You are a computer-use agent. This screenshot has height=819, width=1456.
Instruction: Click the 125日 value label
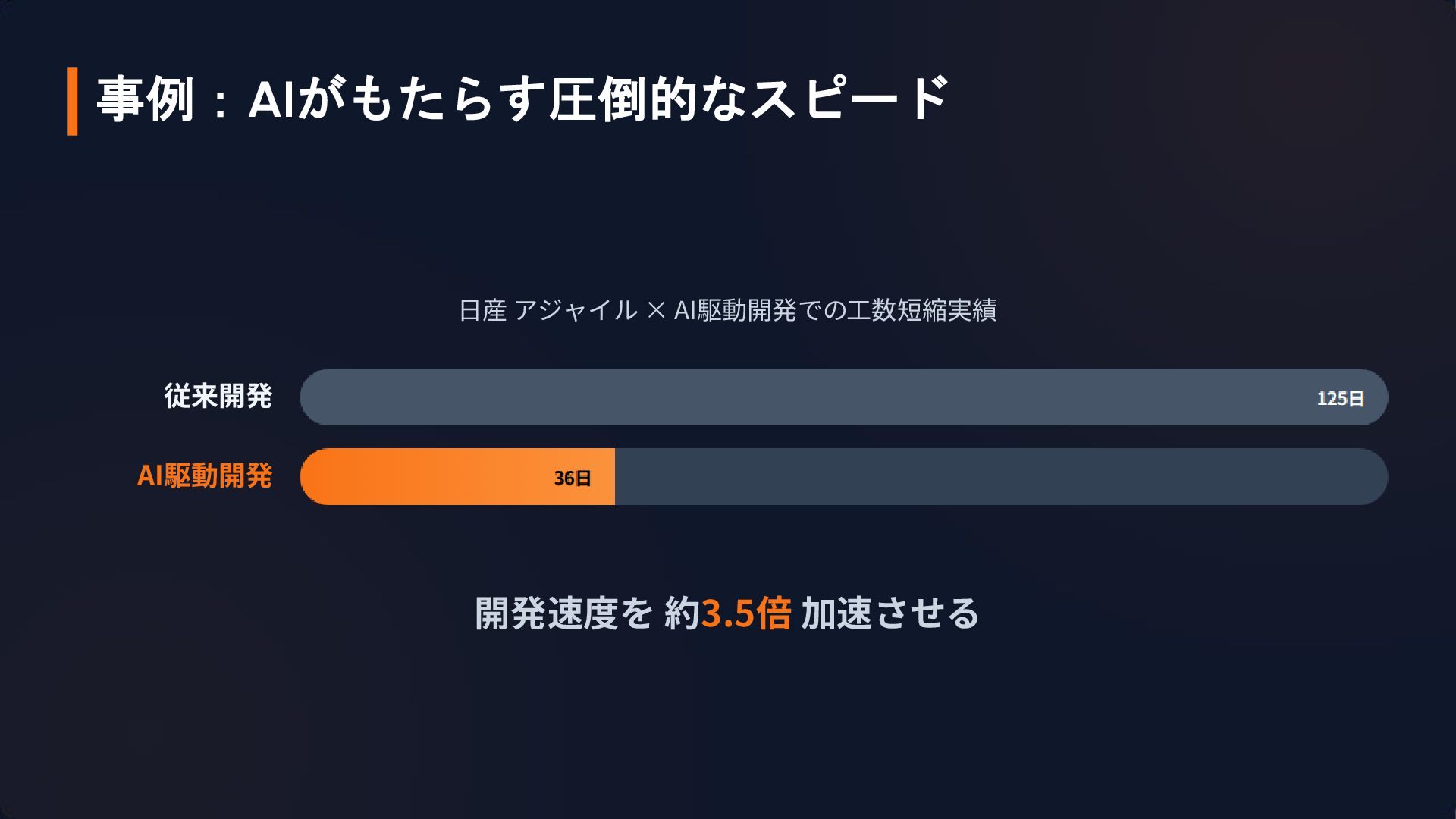pyautogui.click(x=1341, y=398)
